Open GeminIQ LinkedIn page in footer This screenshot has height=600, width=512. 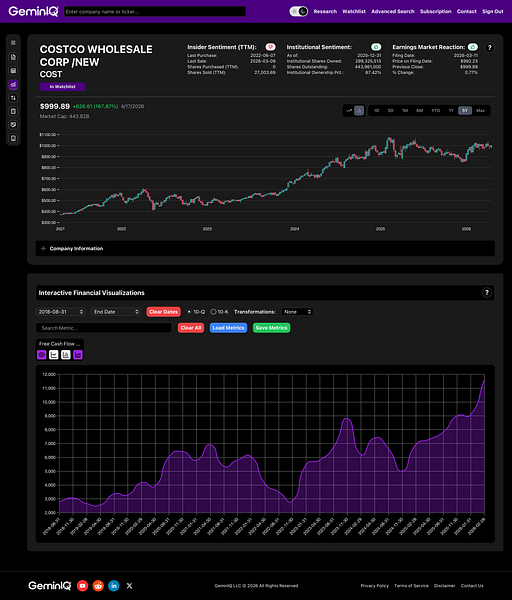114,585
